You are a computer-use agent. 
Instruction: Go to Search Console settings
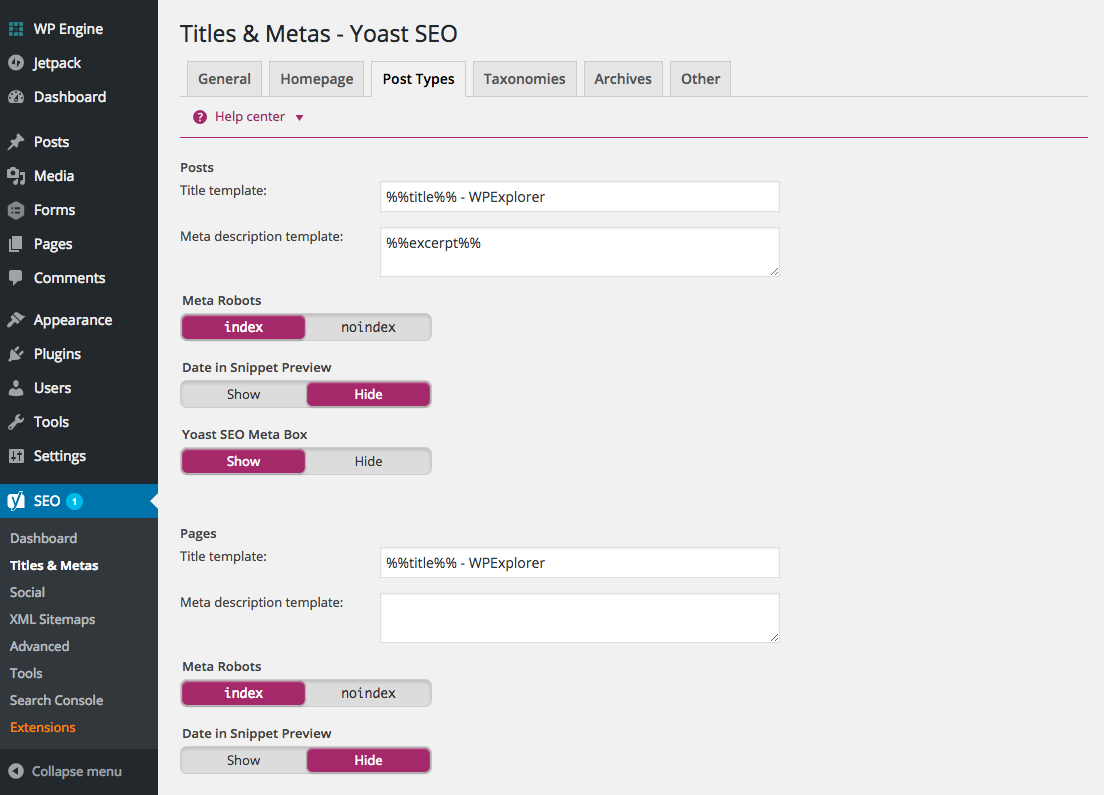[x=55, y=700]
